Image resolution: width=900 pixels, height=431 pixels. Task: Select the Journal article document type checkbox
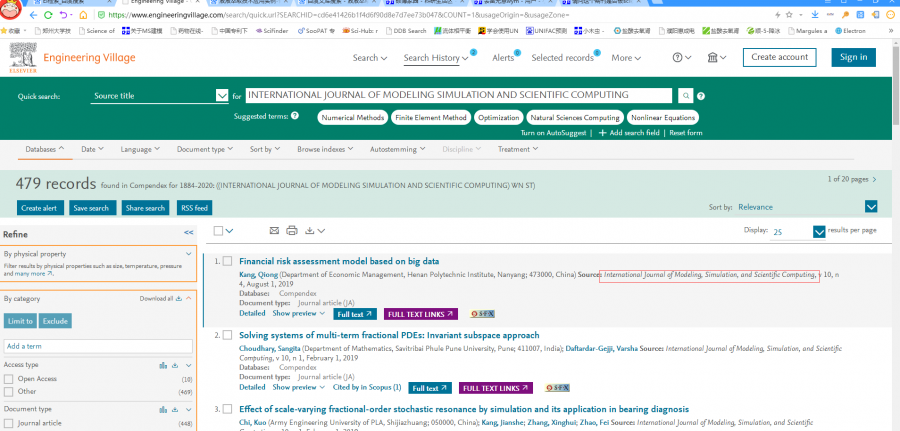(x=9, y=423)
